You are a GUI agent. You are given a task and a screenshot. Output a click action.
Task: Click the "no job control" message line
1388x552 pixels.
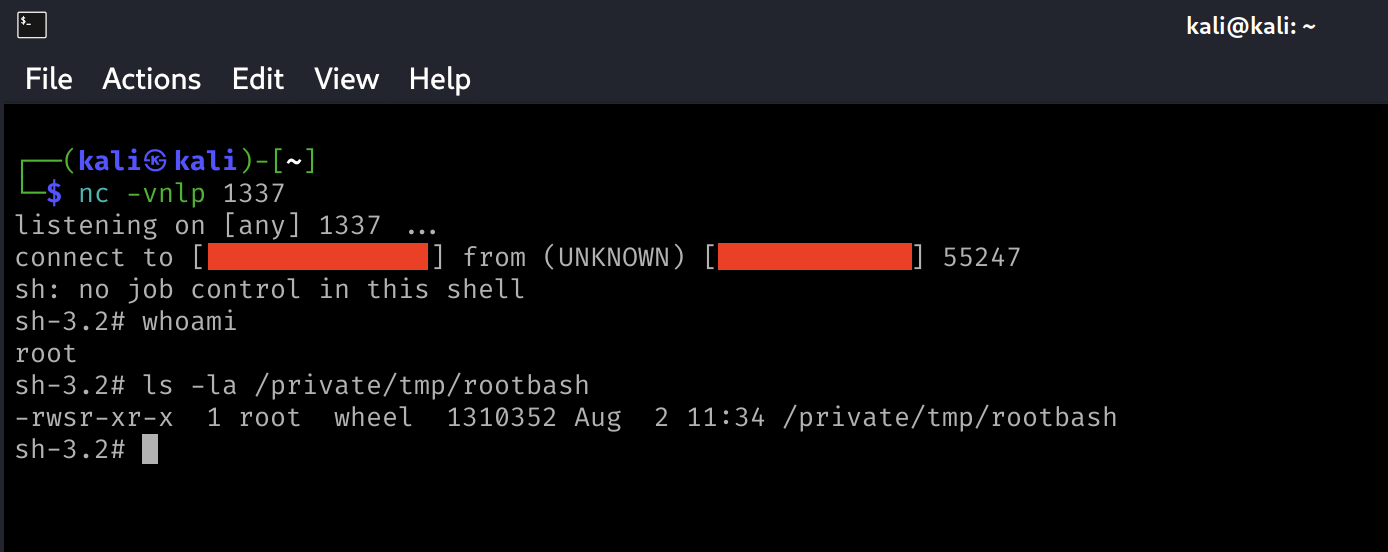(x=270, y=289)
